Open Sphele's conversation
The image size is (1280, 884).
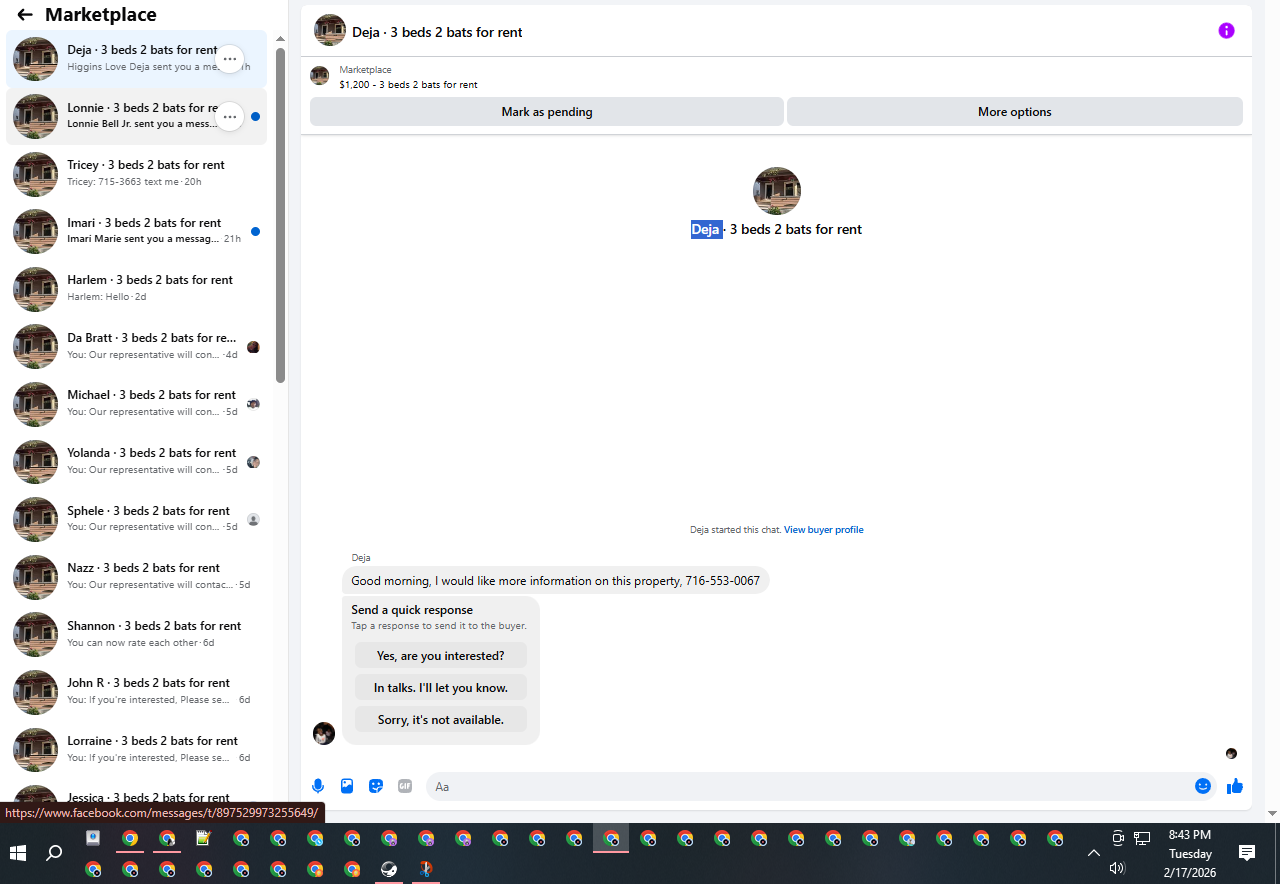pos(136,519)
